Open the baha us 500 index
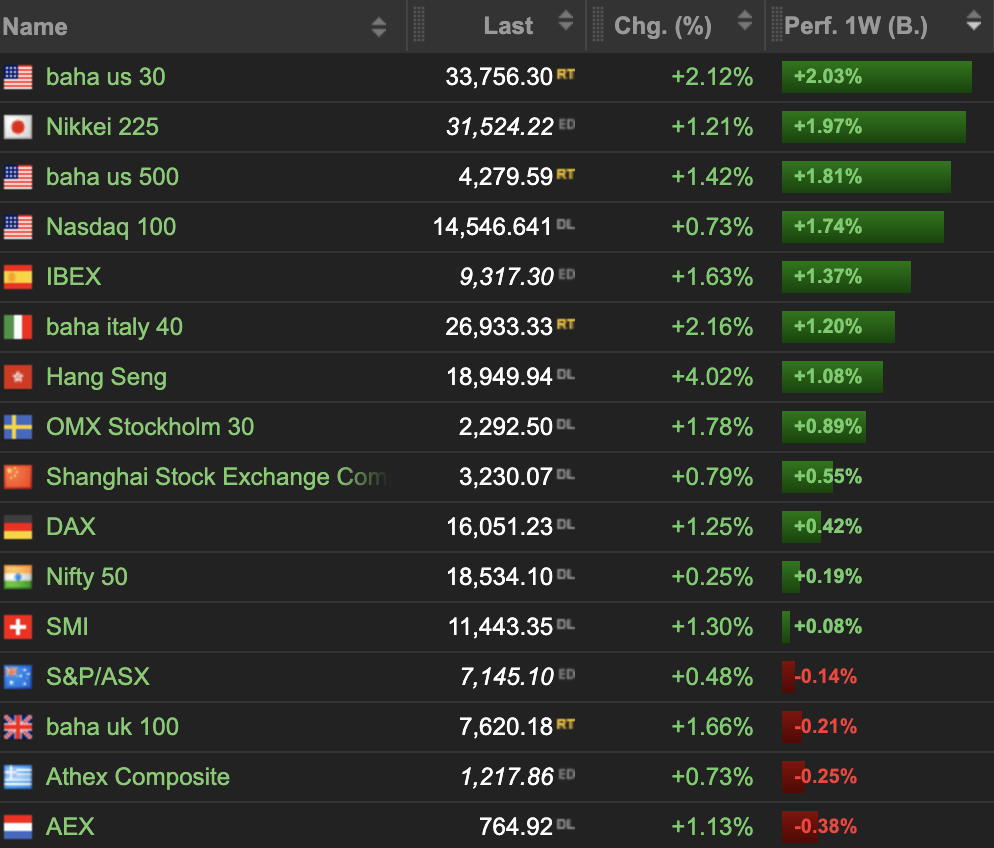This screenshot has height=848, width=994. click(x=113, y=177)
